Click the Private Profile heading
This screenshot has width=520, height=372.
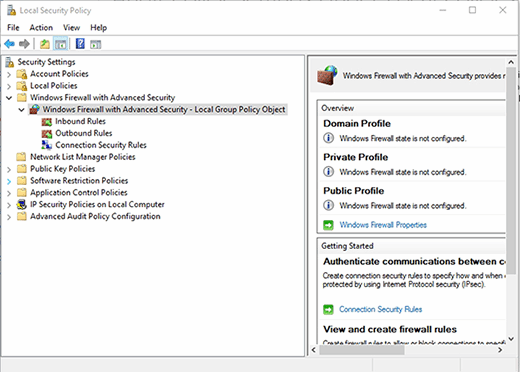(356, 157)
